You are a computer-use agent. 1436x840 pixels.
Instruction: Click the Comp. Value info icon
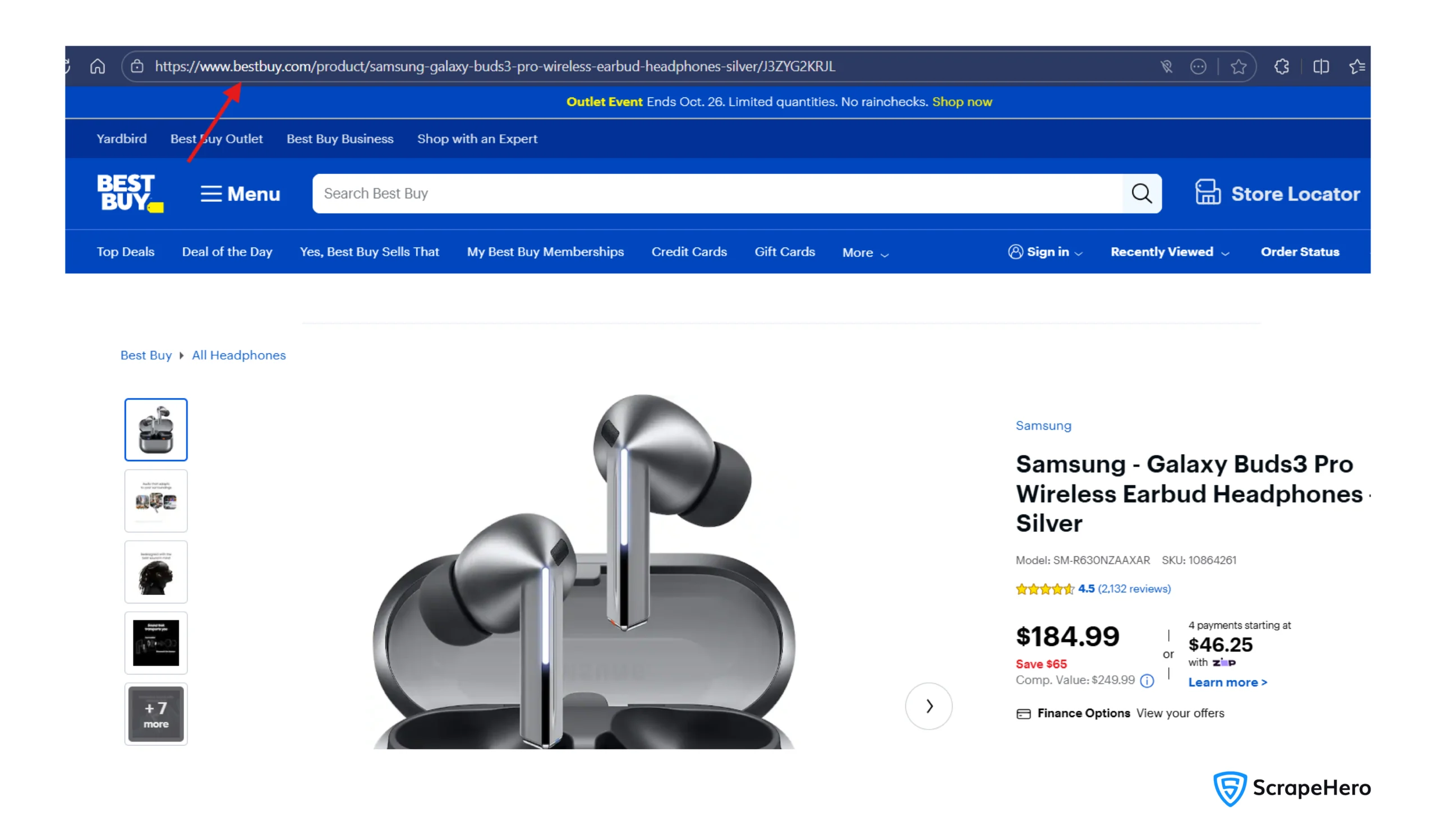click(x=1147, y=681)
